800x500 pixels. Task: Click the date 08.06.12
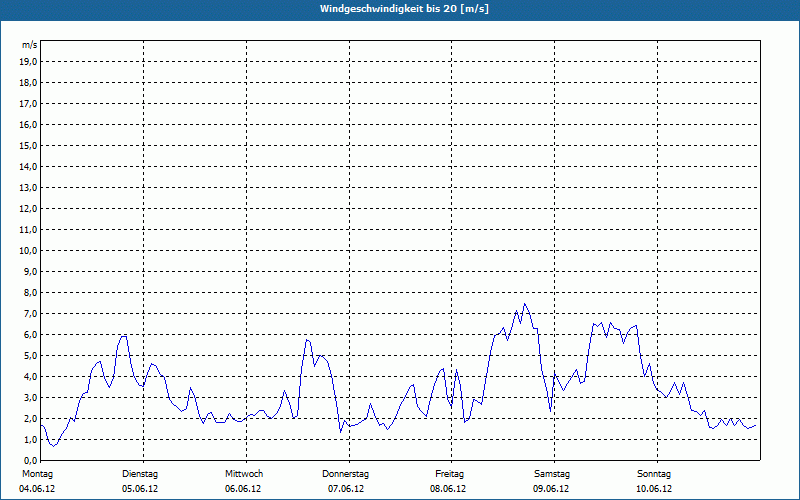coord(448,489)
